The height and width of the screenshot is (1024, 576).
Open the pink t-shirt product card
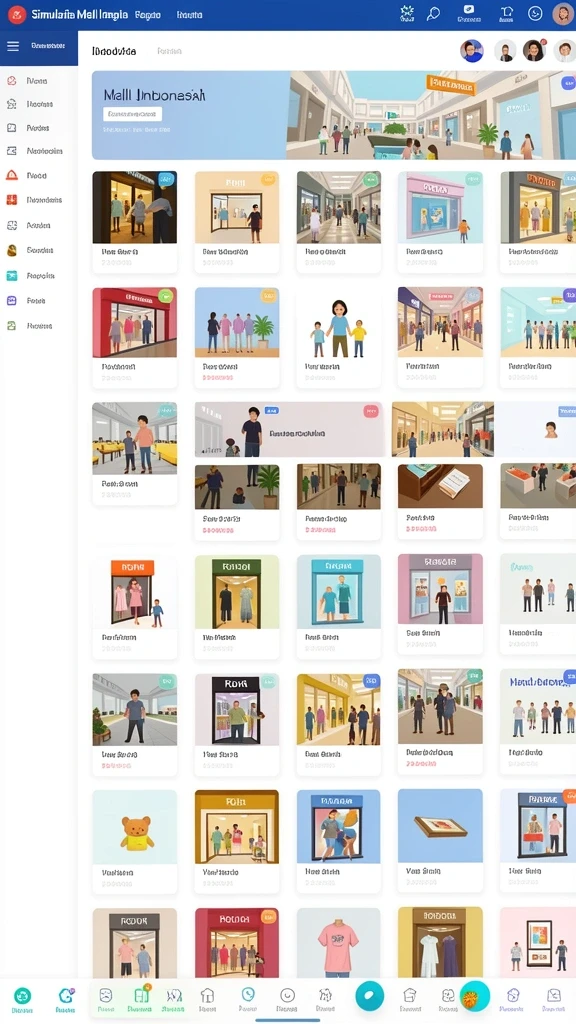tap(339, 942)
